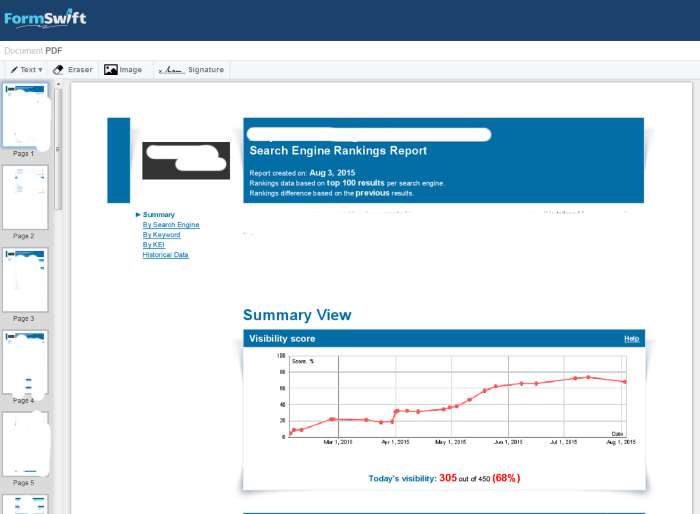Click the Jul 1, 2015 axis label
Image resolution: width=700 pixels, height=514 pixels.
563,442
